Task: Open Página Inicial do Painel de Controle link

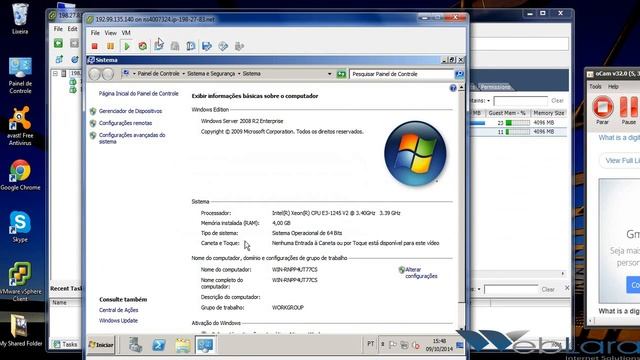Action: pyautogui.click(x=138, y=93)
